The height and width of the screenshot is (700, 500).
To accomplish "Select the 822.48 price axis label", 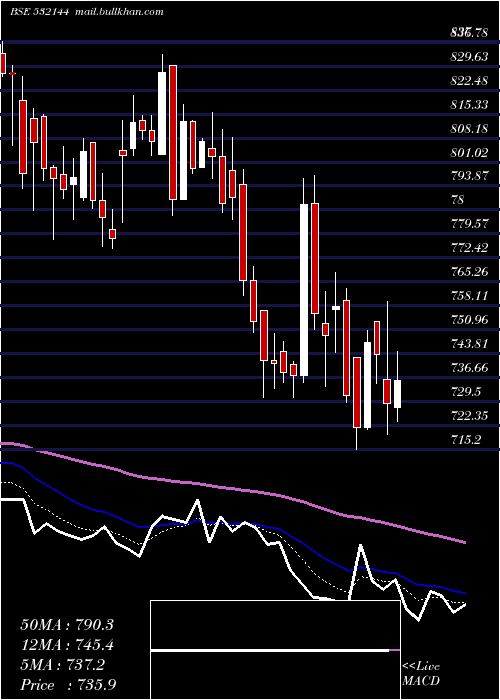I will [468, 81].
